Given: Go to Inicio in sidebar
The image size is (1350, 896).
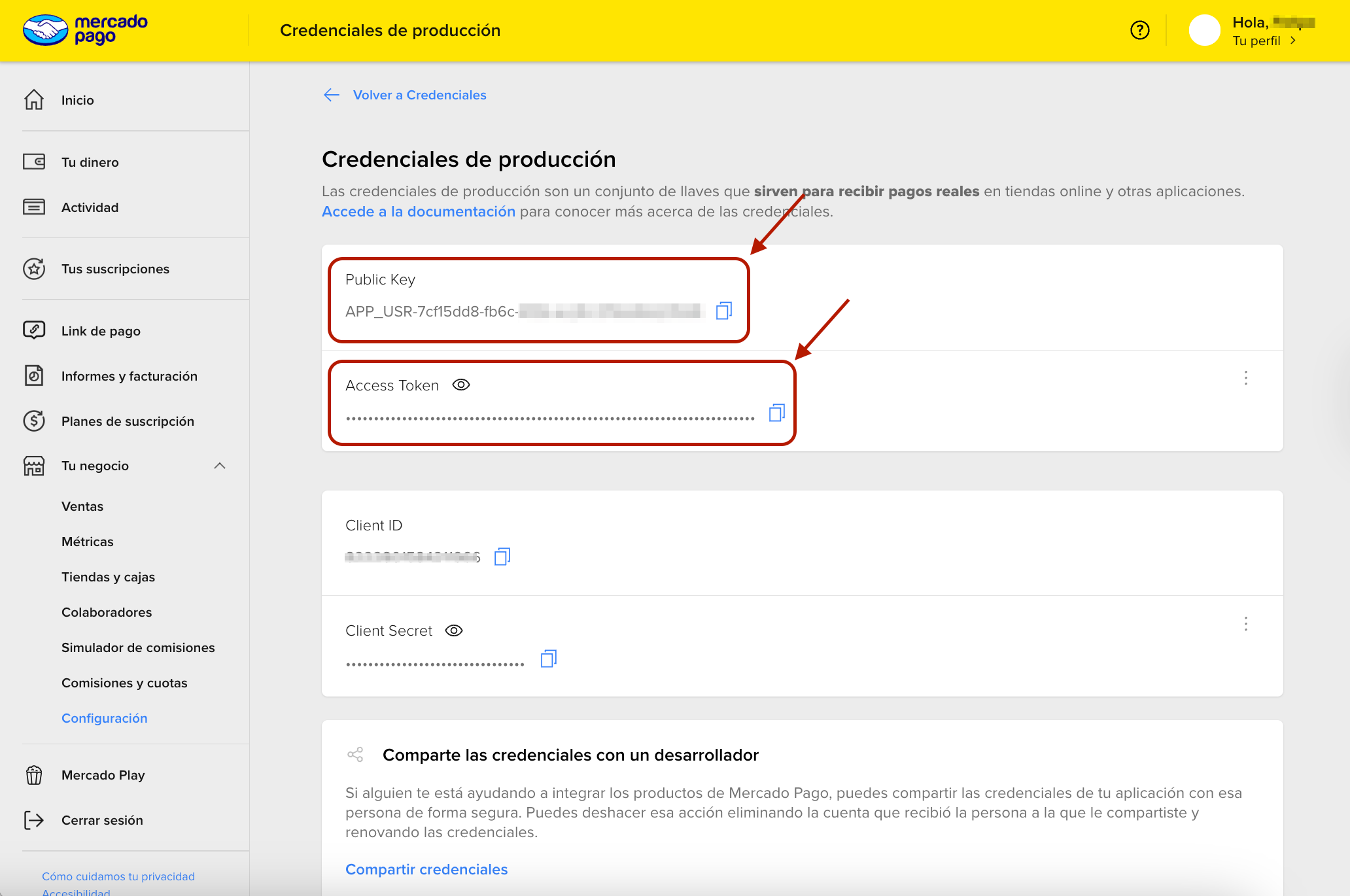Looking at the screenshot, I should tap(77, 100).
